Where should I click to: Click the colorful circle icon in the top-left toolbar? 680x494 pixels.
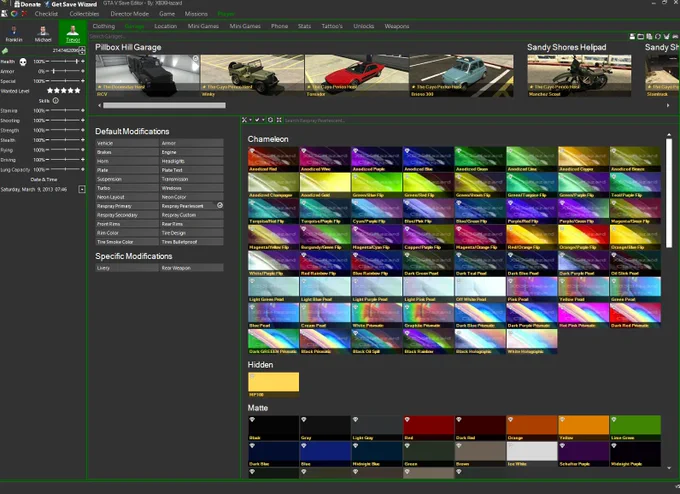coord(14,14)
